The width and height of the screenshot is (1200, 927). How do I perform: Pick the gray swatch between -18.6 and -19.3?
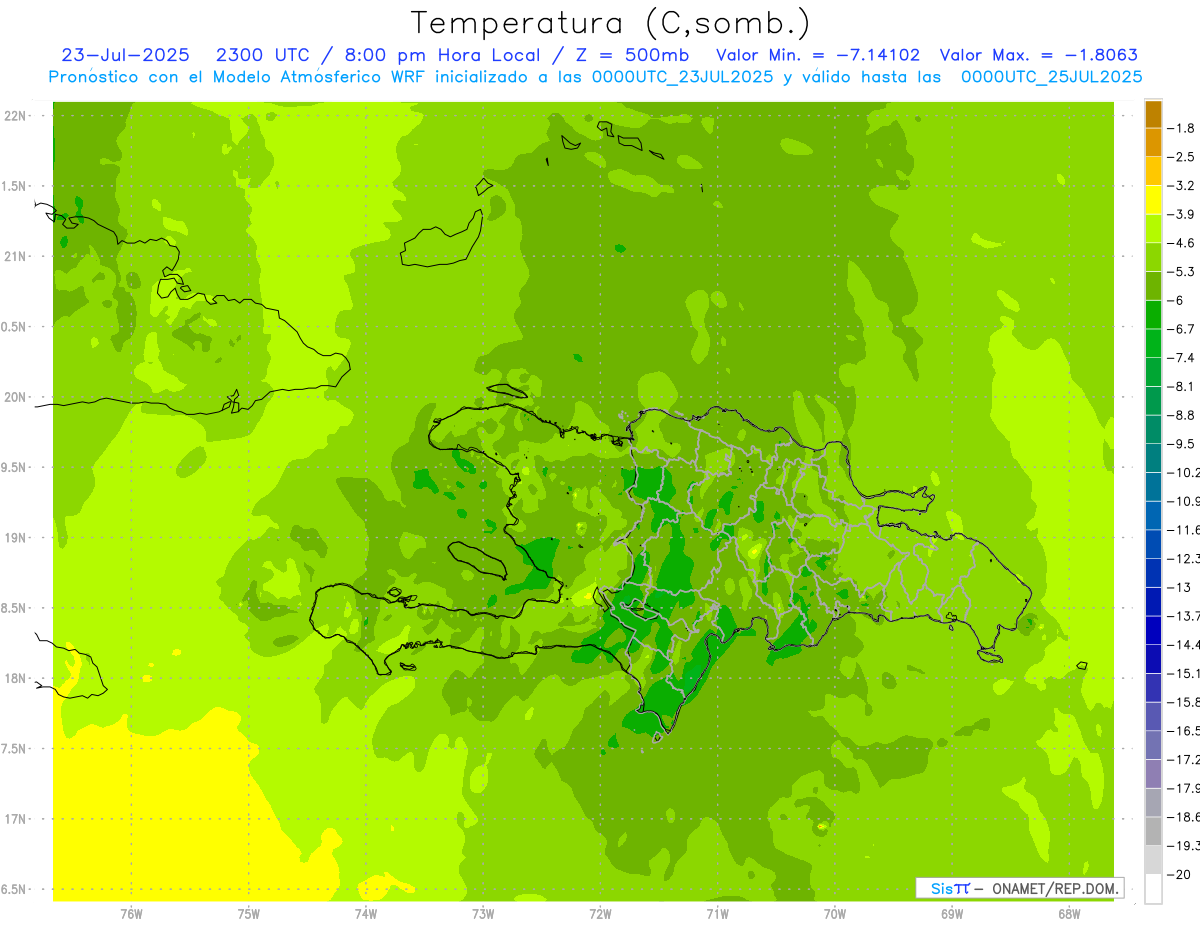(x=1153, y=831)
